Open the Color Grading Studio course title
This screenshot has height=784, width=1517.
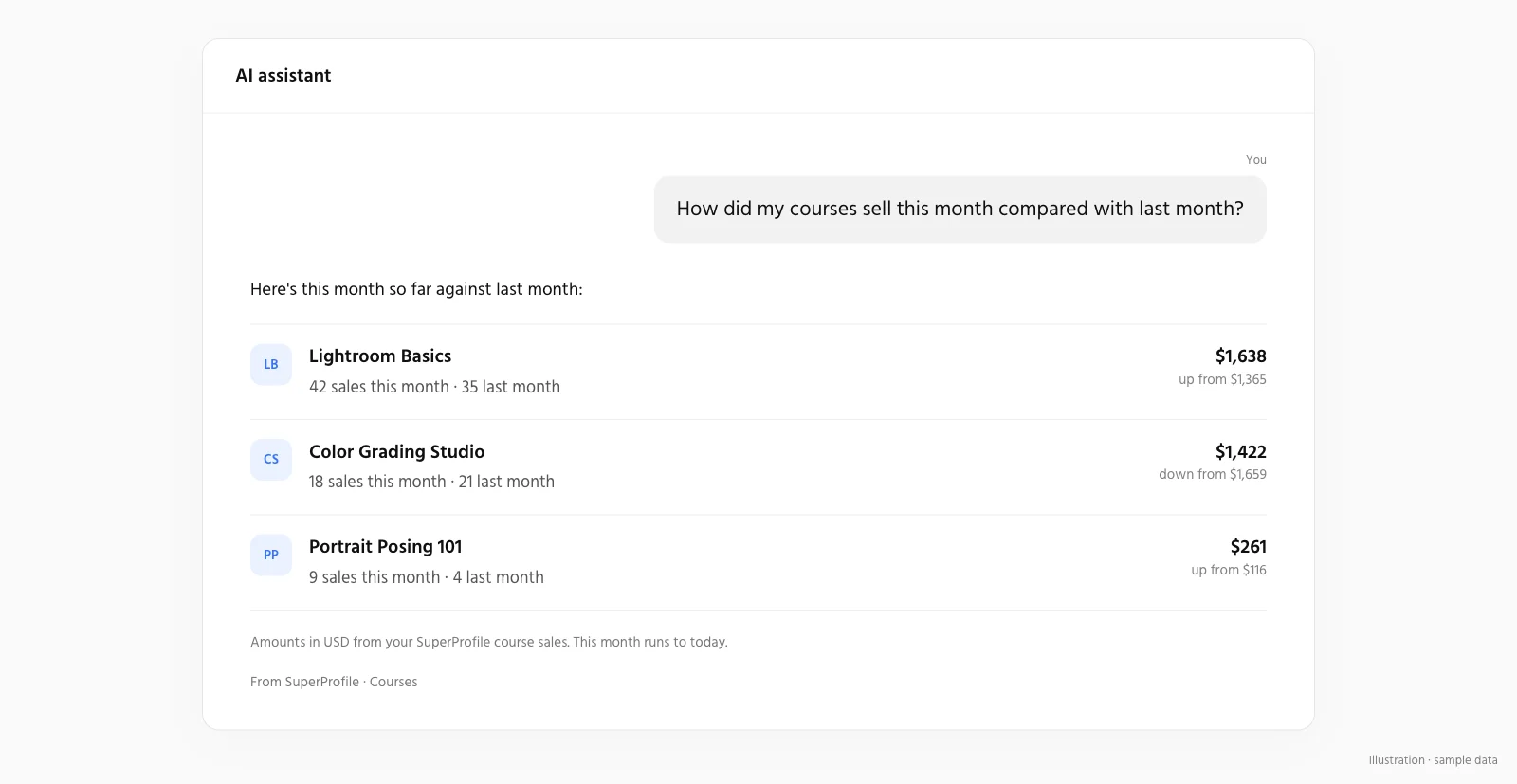coord(396,452)
